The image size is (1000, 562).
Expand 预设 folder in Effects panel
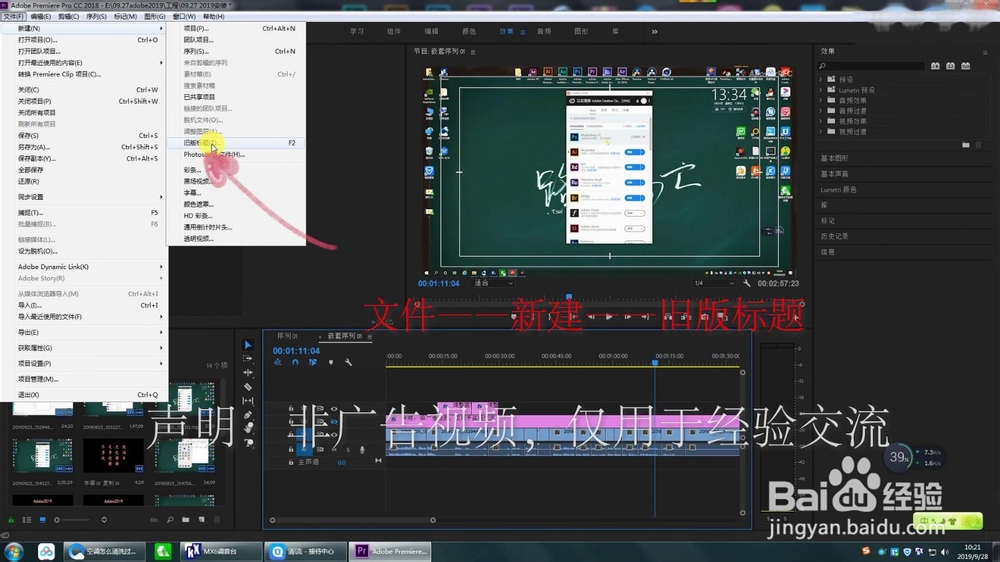tap(821, 80)
